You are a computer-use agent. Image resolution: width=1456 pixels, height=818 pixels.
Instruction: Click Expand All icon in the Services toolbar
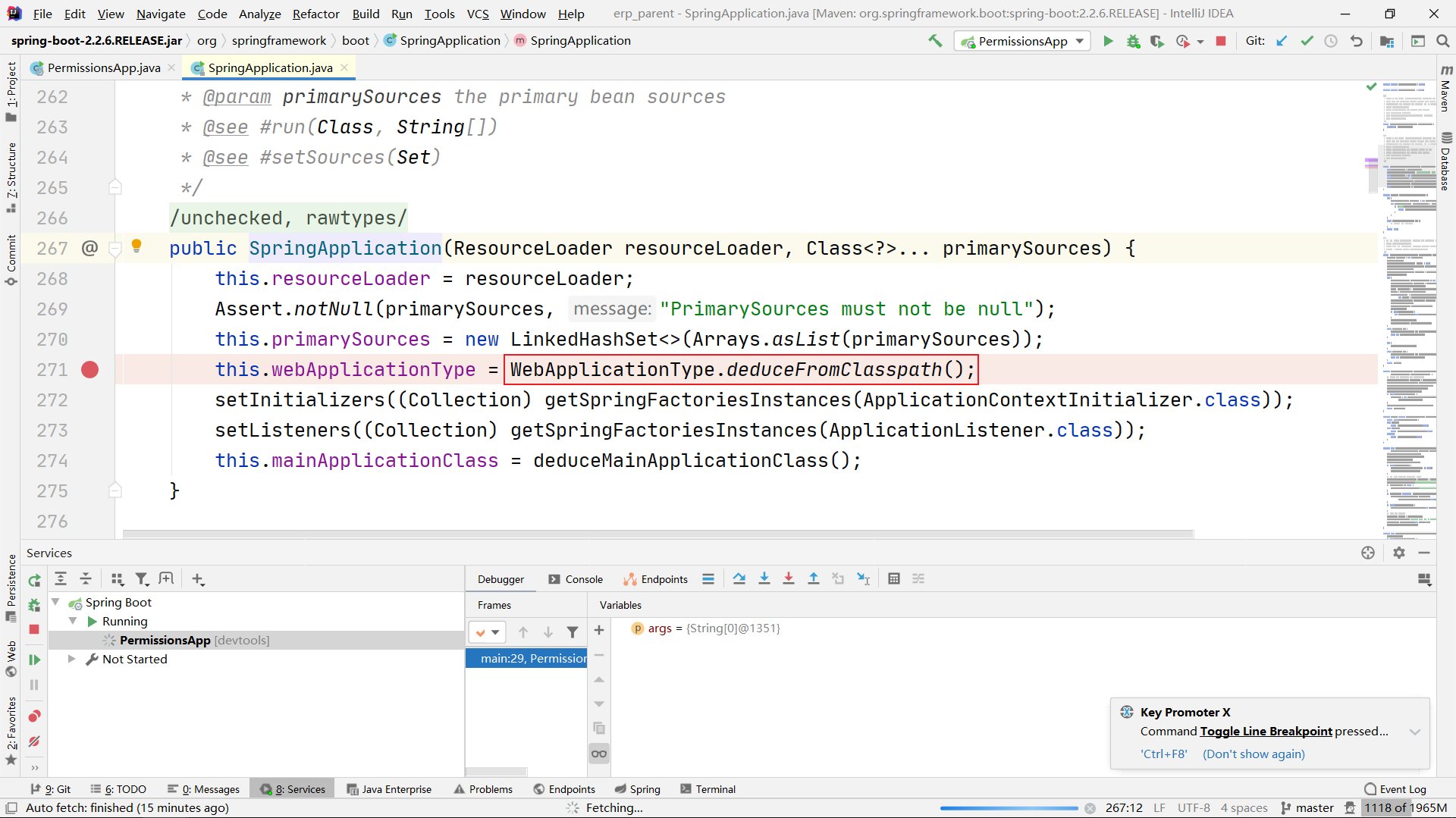(x=61, y=579)
